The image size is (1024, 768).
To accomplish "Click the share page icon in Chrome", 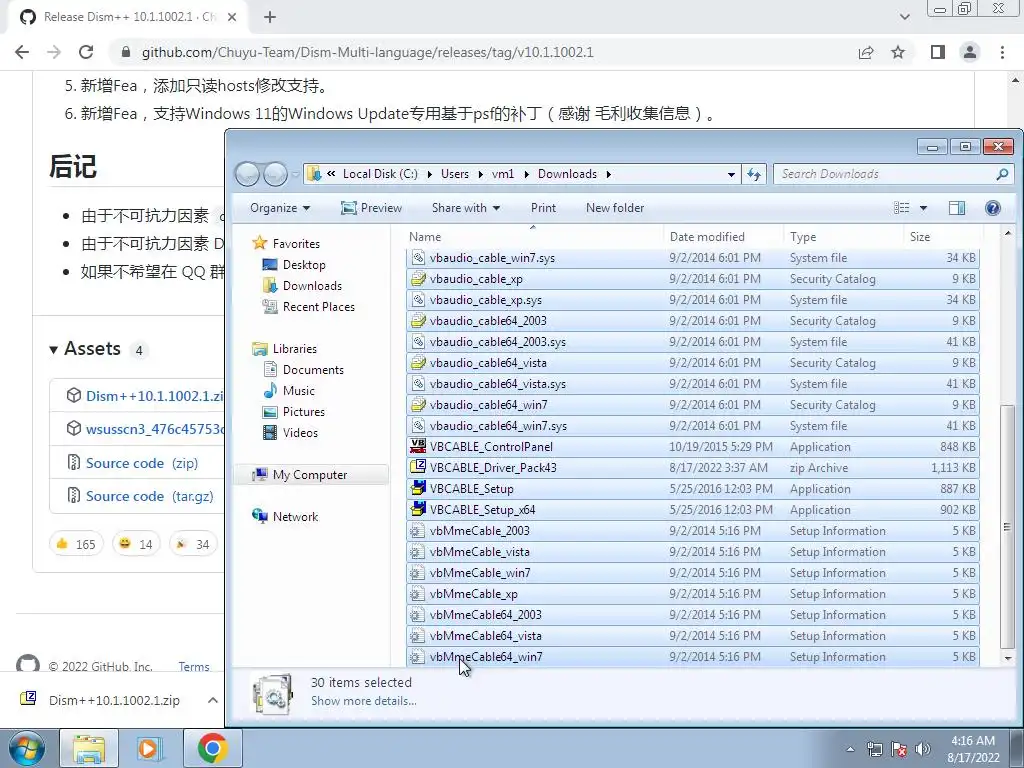I will 866,52.
